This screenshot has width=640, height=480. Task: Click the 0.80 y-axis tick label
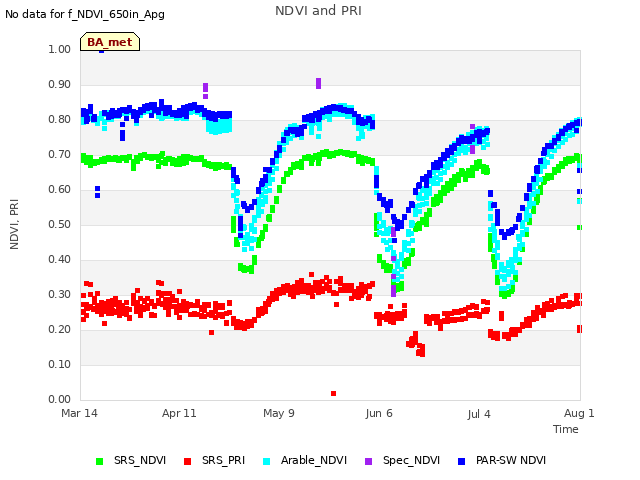pos(60,120)
